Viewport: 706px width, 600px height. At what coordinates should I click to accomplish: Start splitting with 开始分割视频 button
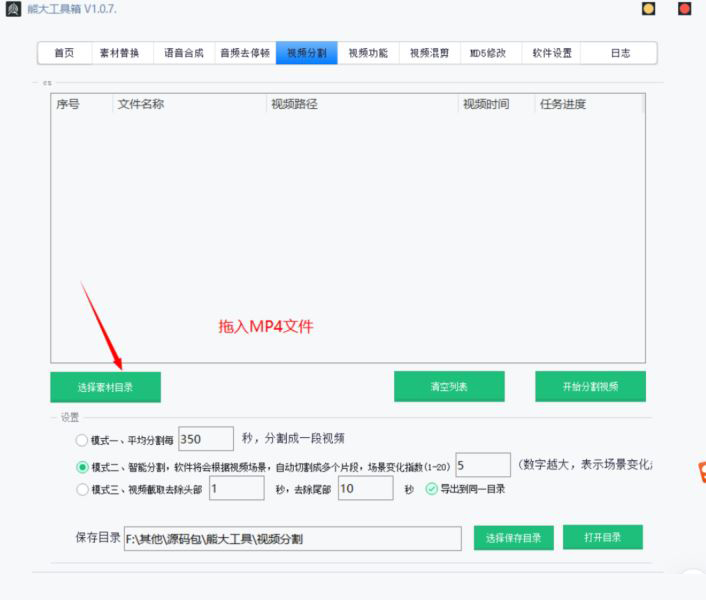pos(590,386)
